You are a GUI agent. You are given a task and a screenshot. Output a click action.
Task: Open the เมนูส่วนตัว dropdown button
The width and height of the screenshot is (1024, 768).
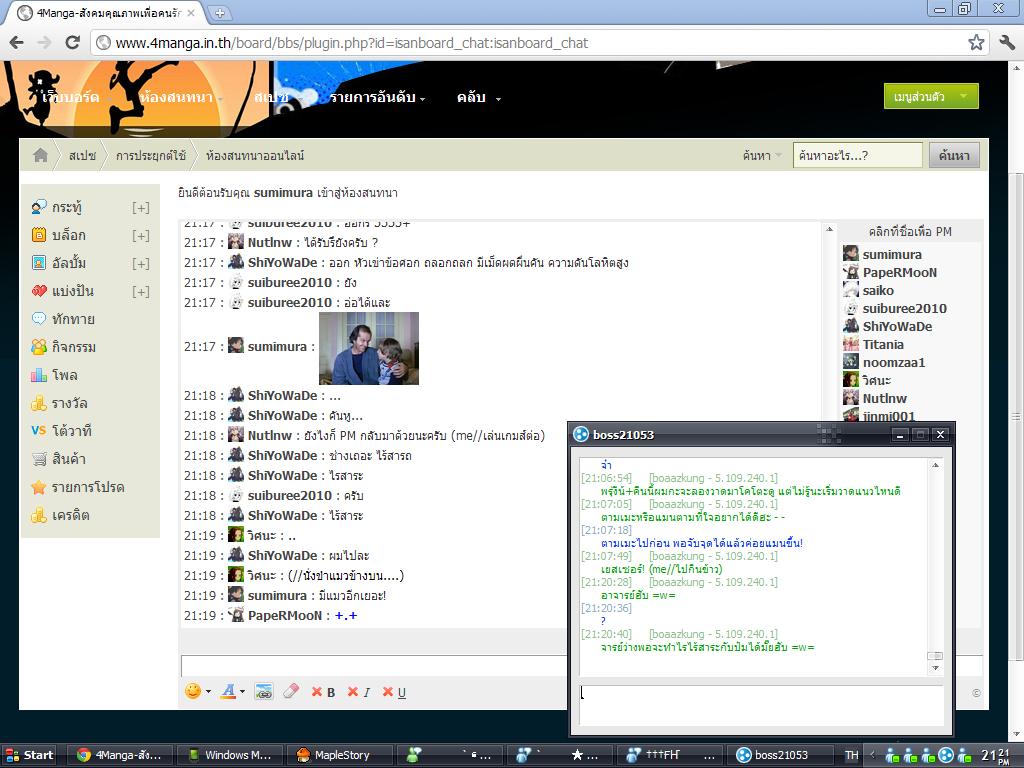click(931, 96)
